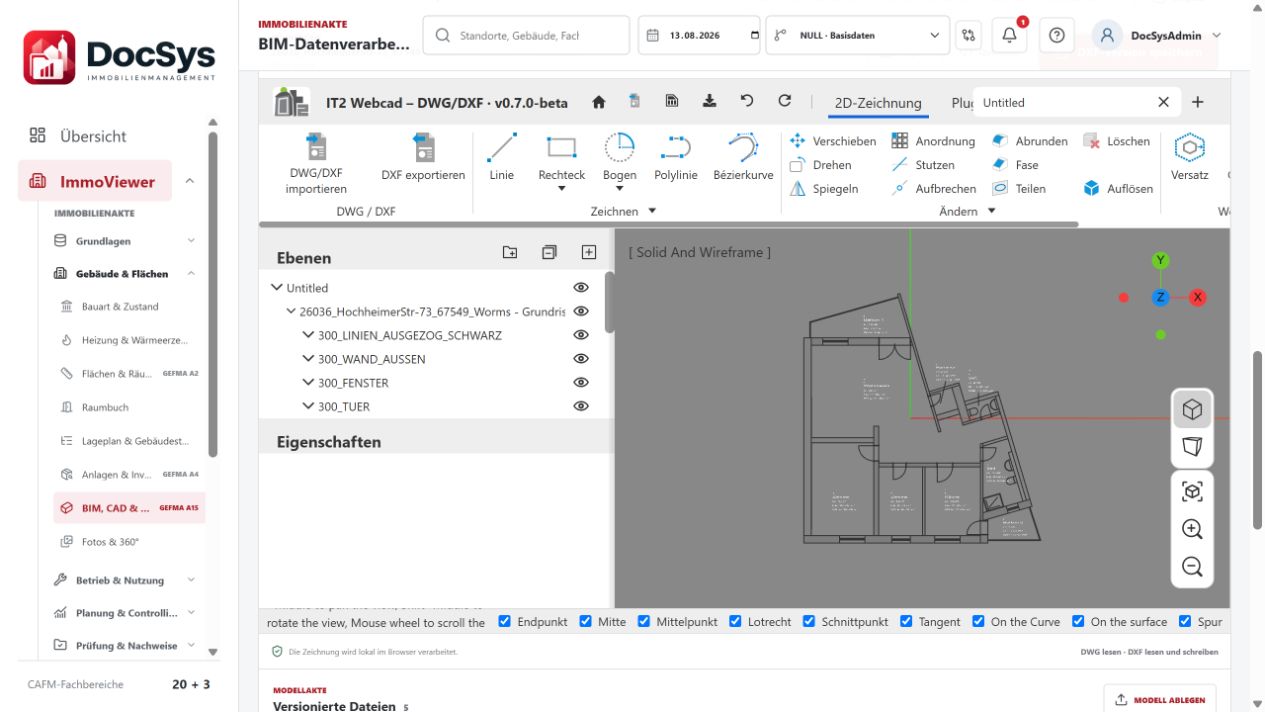This screenshot has width=1265, height=712.
Task: Open the help question mark icon
Action: pos(1056,35)
